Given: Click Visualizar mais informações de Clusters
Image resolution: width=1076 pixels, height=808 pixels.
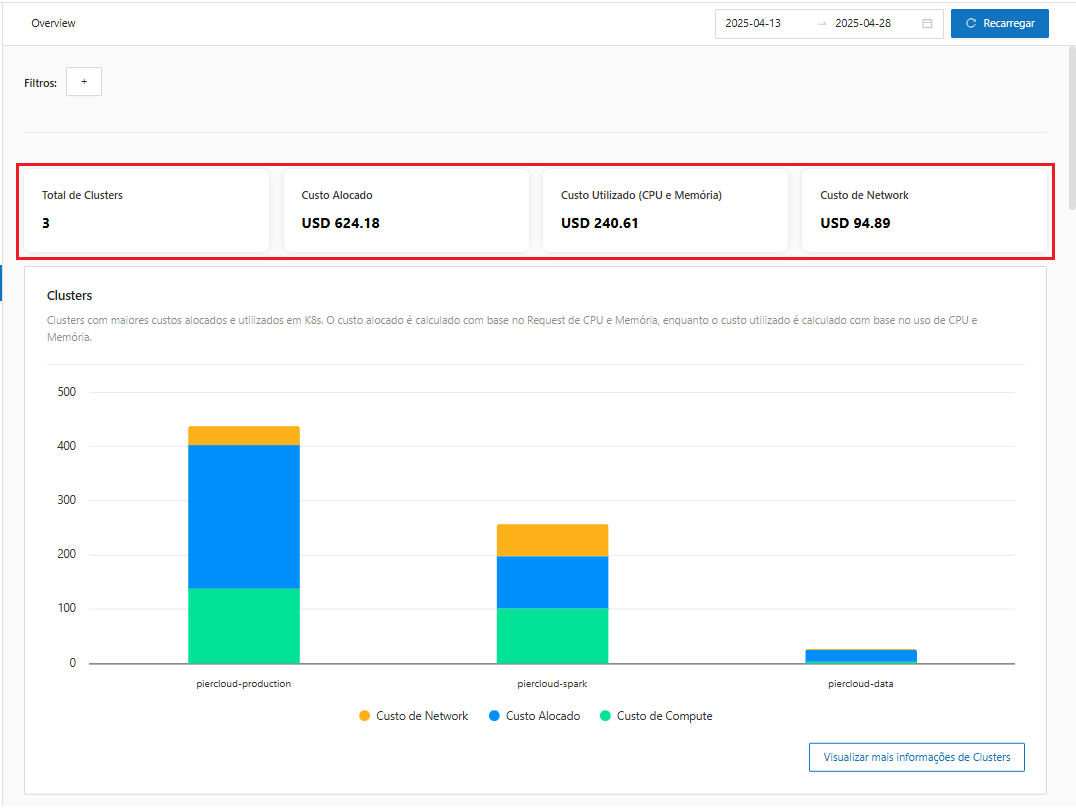Looking at the screenshot, I should click(916, 757).
